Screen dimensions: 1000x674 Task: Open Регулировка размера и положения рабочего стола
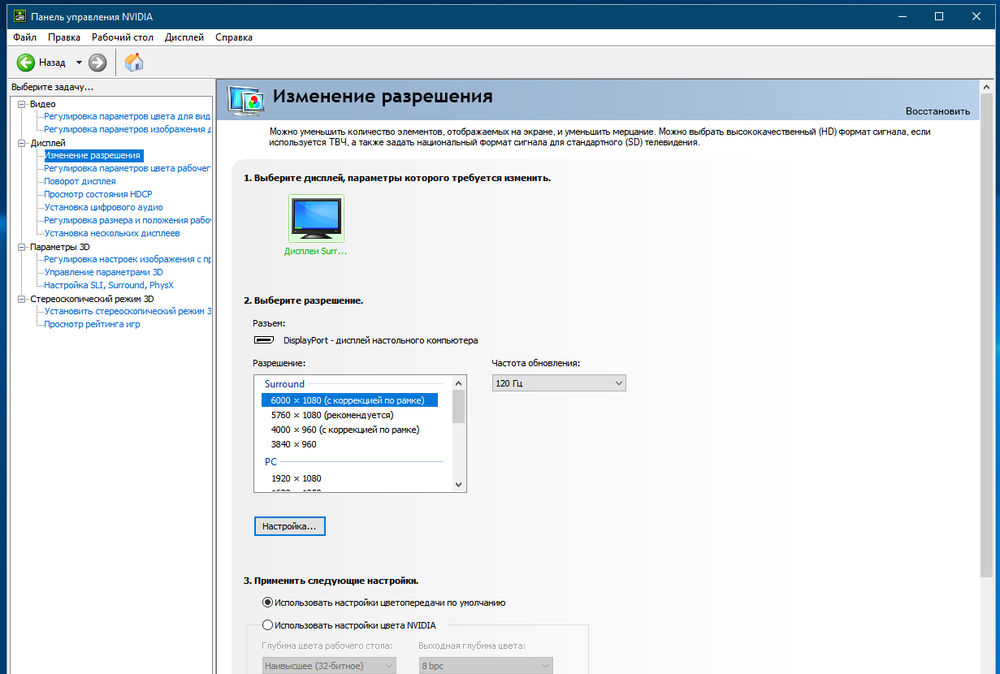pos(127,220)
